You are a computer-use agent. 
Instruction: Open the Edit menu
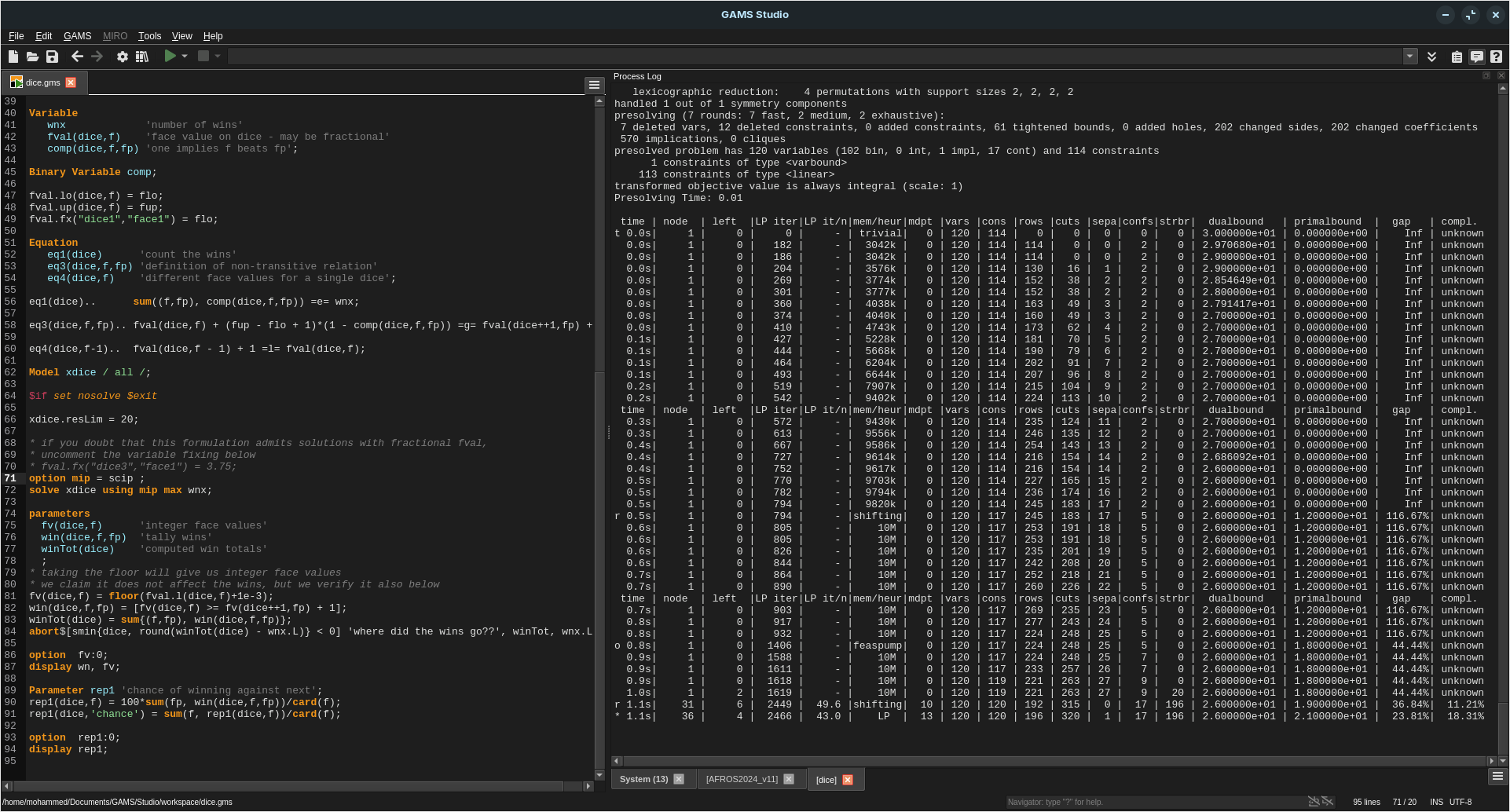pos(43,36)
